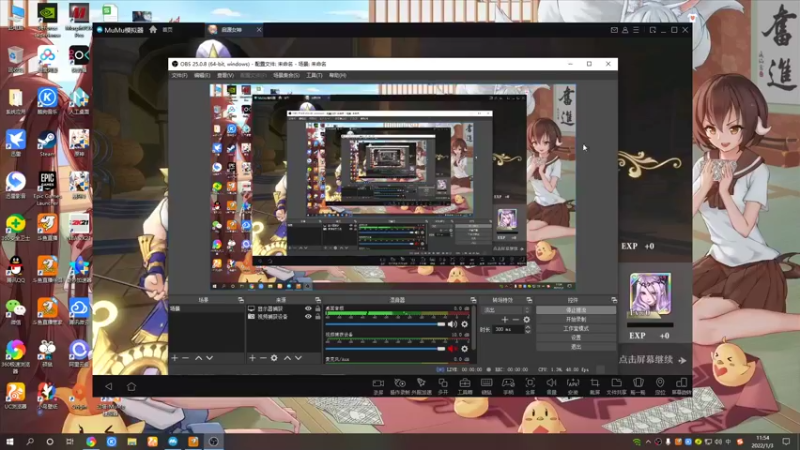Viewport: 800px width, 450px height.
Task: Open the OBS File menu
Action: [180, 76]
